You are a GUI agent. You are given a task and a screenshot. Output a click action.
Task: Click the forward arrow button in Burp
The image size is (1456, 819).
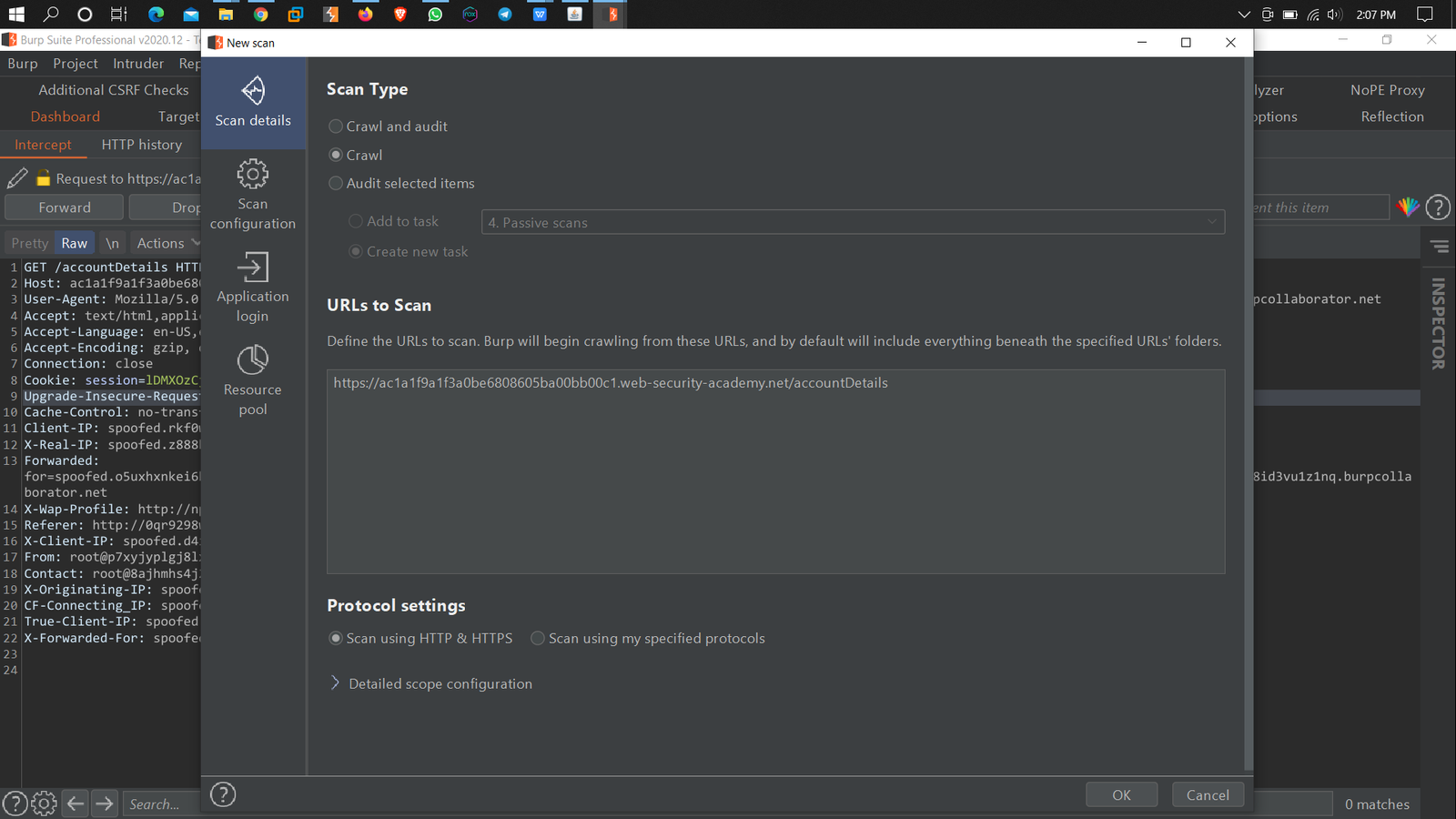click(x=105, y=804)
